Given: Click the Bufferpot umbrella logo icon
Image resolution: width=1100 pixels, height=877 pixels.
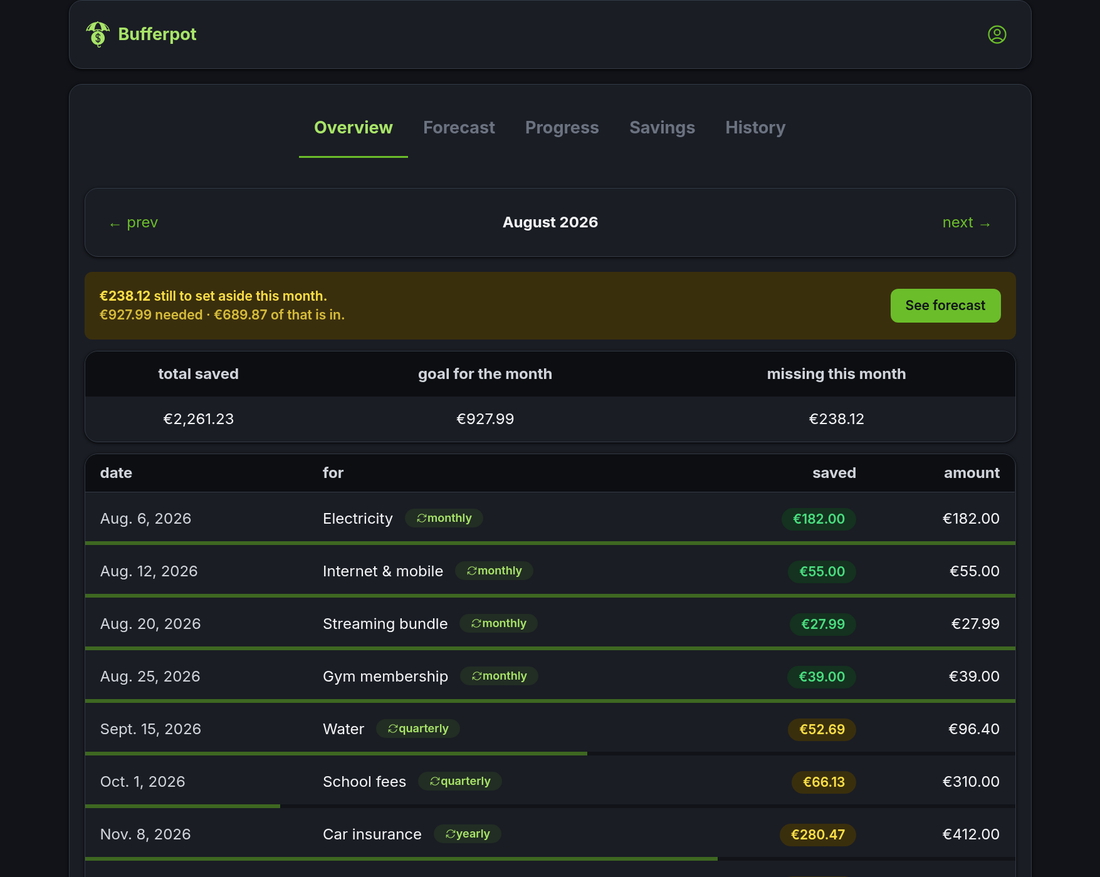Looking at the screenshot, I should pyautogui.click(x=98, y=34).
